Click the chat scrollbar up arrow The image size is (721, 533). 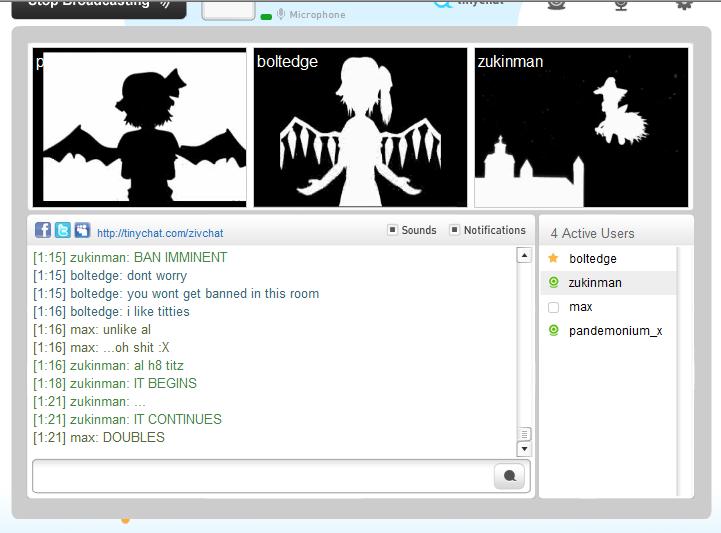pos(524,255)
